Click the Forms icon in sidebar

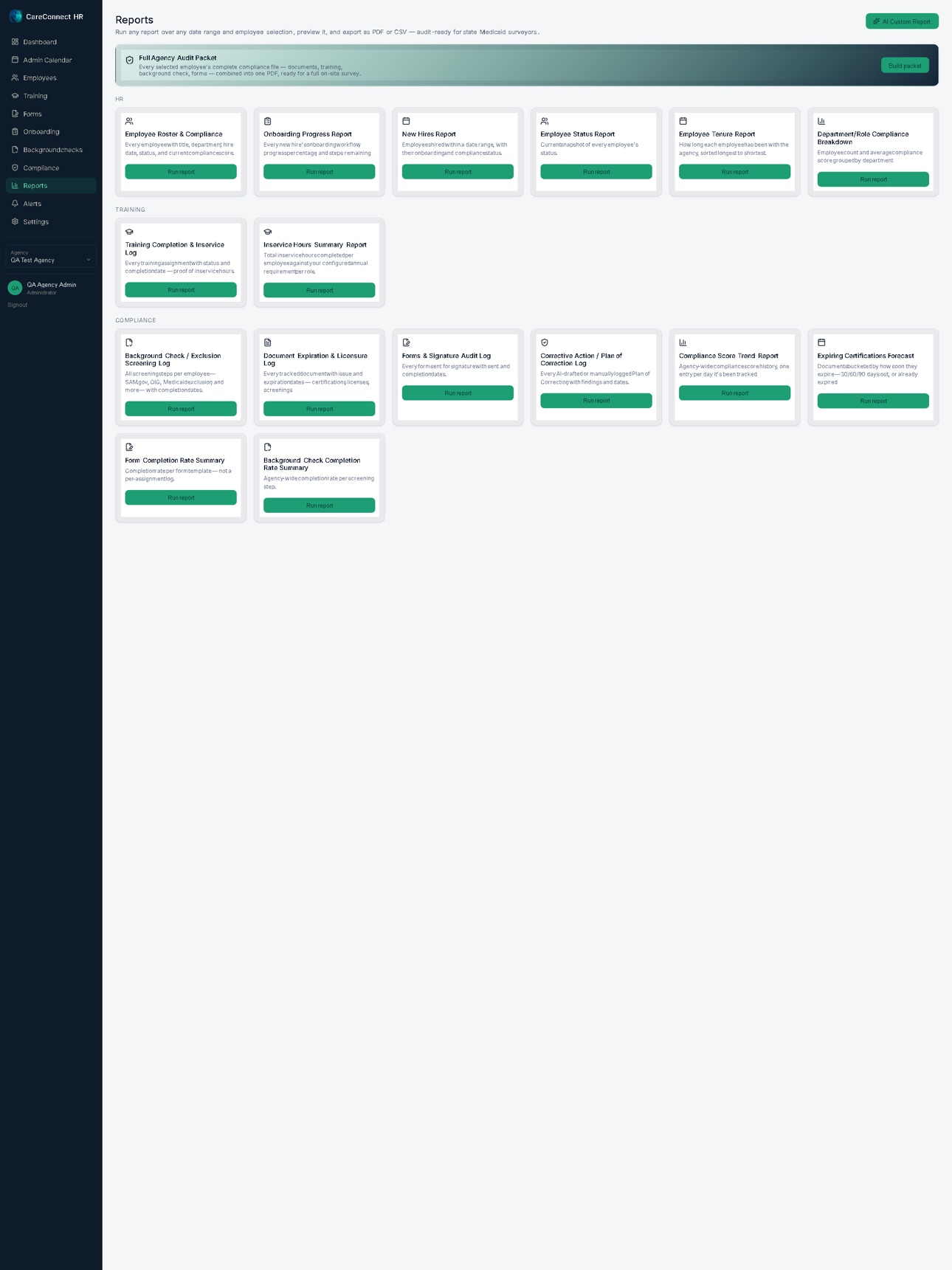coord(15,114)
